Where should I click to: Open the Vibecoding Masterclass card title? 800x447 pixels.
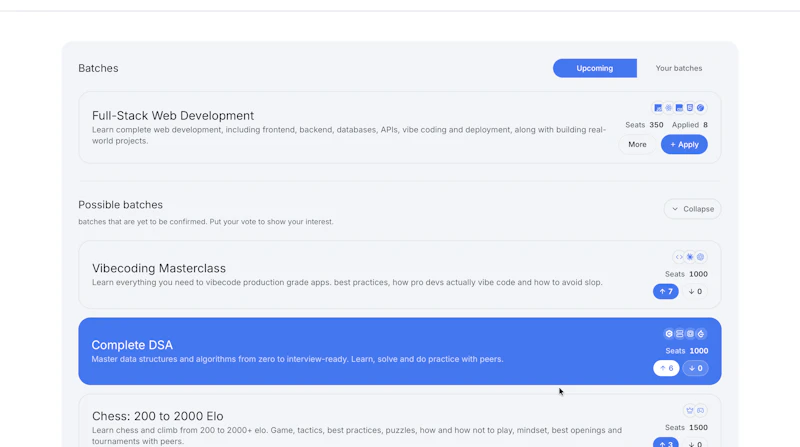tap(159, 268)
